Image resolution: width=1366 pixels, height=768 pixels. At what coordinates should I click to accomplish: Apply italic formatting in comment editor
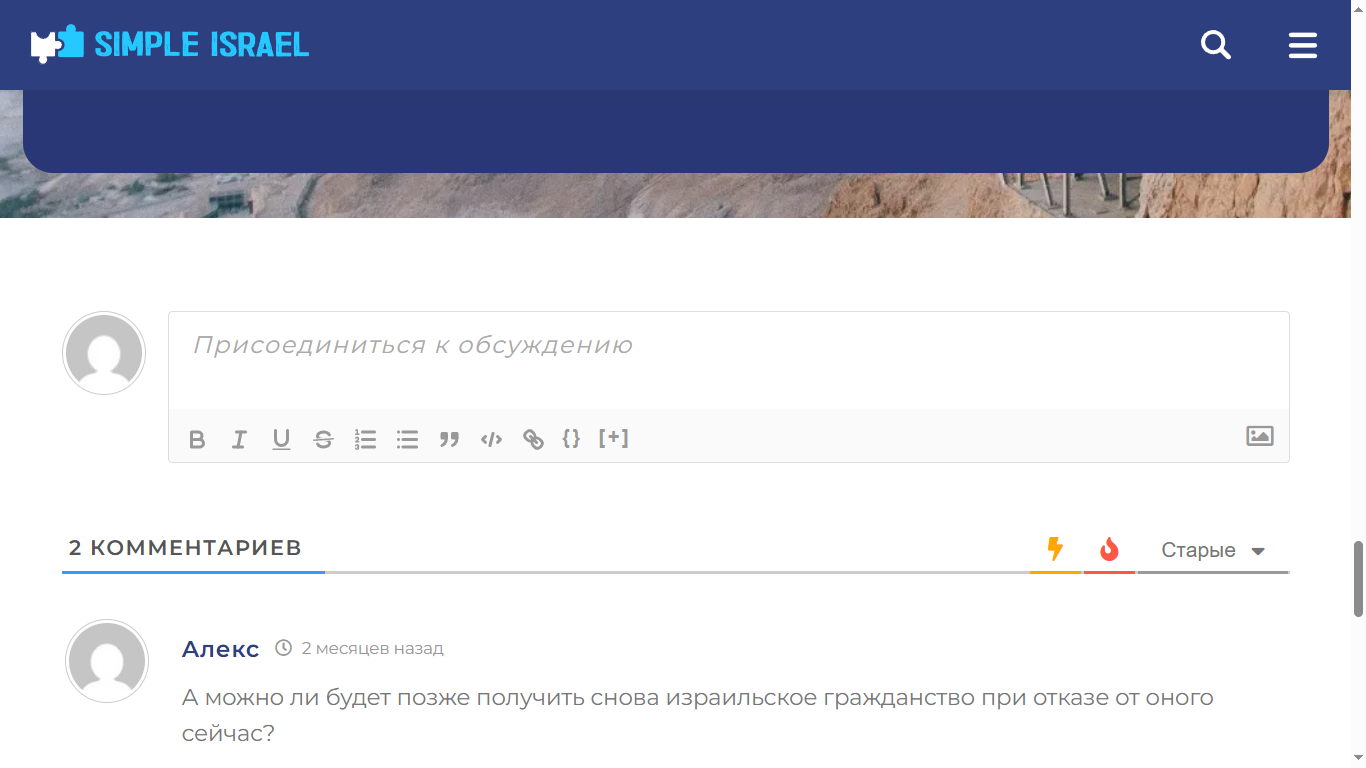(x=239, y=440)
